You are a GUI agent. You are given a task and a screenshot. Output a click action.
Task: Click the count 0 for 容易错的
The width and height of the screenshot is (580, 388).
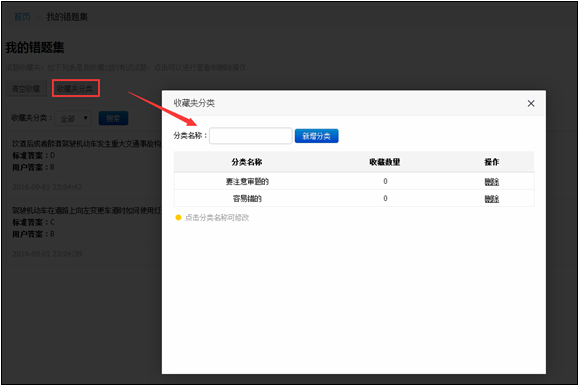click(x=385, y=199)
